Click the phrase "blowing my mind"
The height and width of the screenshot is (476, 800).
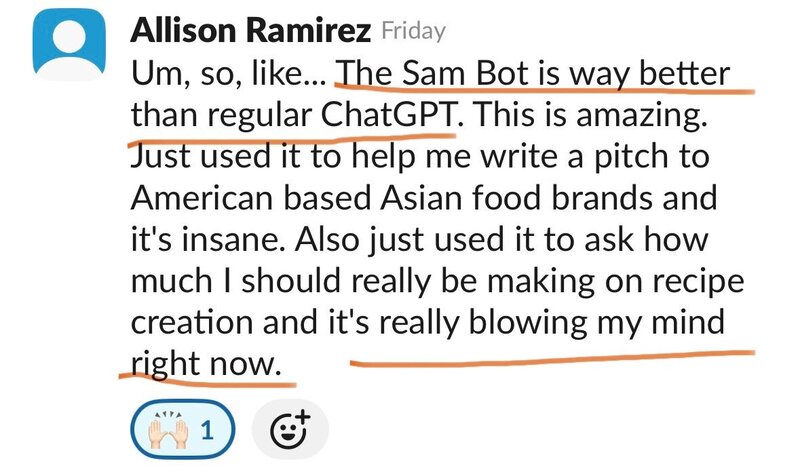(x=627, y=323)
